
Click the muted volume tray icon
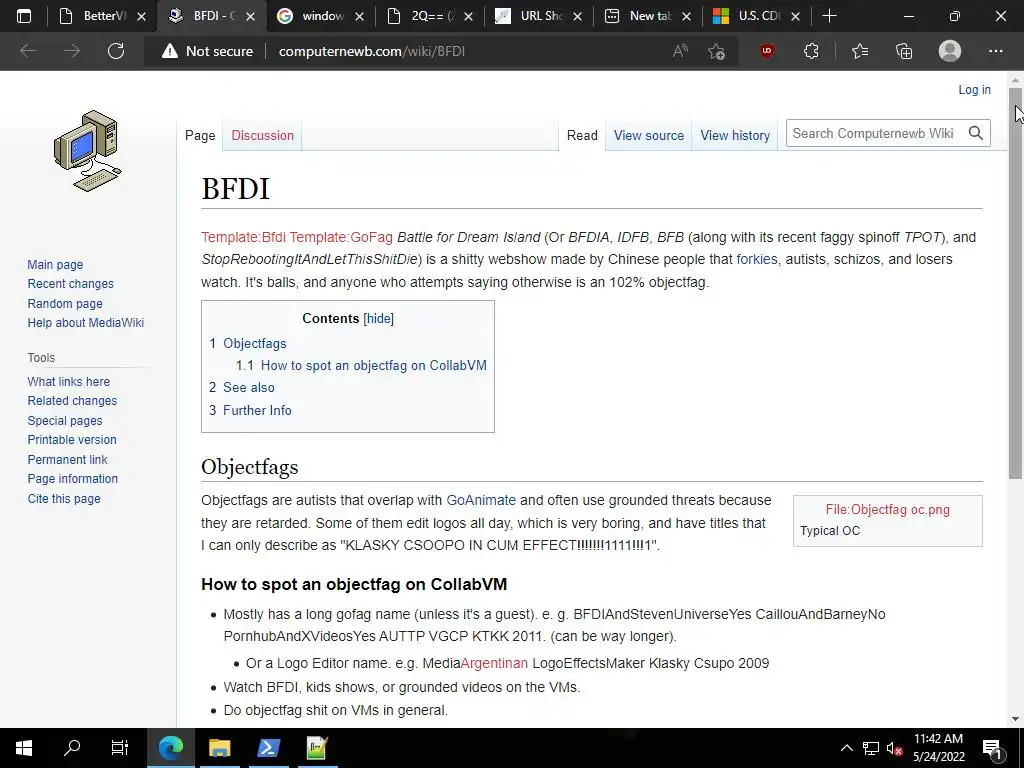click(895, 748)
